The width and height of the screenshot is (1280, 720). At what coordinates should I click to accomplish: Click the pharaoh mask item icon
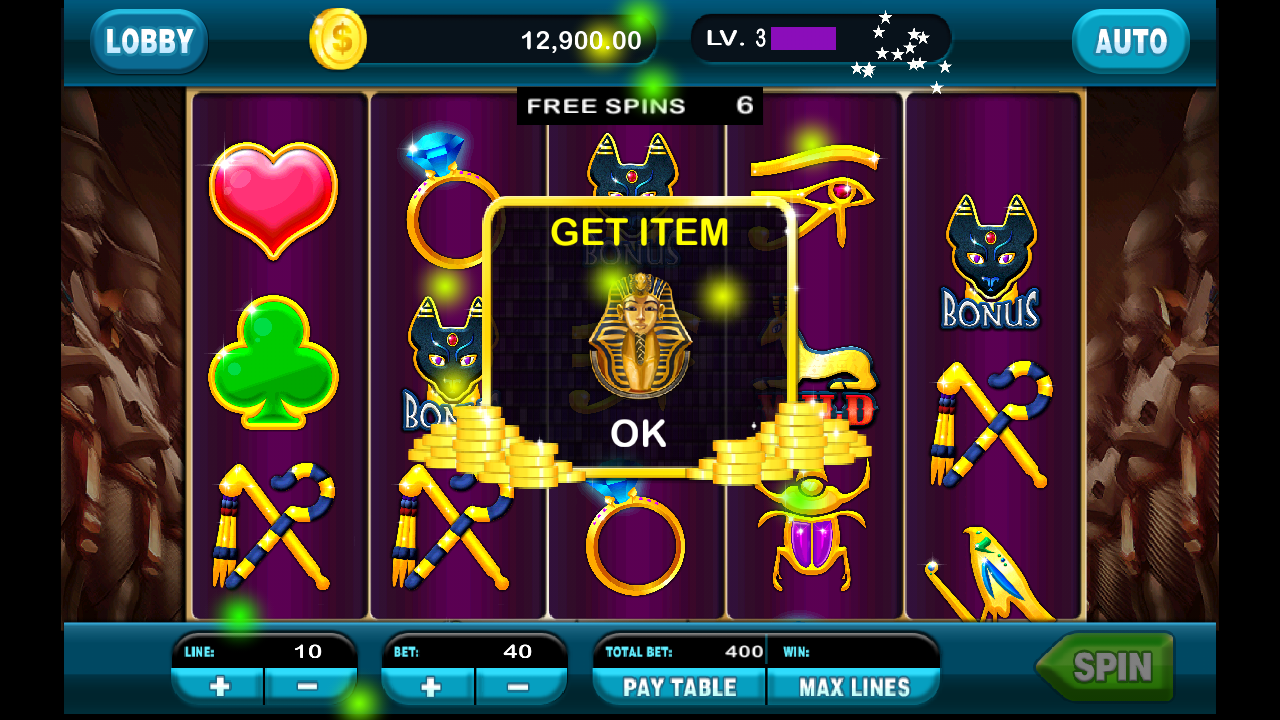pyautogui.click(x=640, y=335)
